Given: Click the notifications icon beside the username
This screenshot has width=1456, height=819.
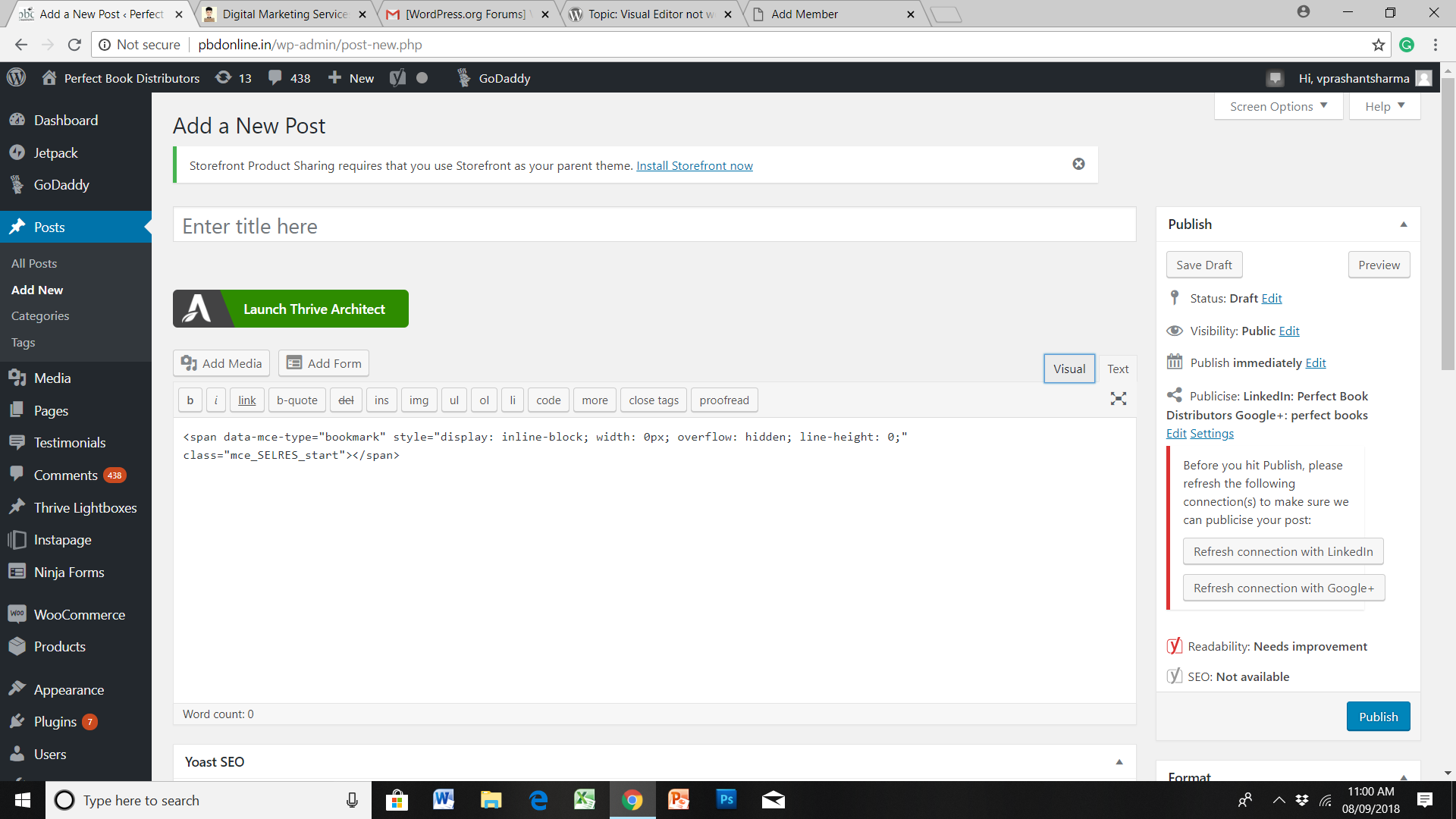Looking at the screenshot, I should click(1275, 78).
